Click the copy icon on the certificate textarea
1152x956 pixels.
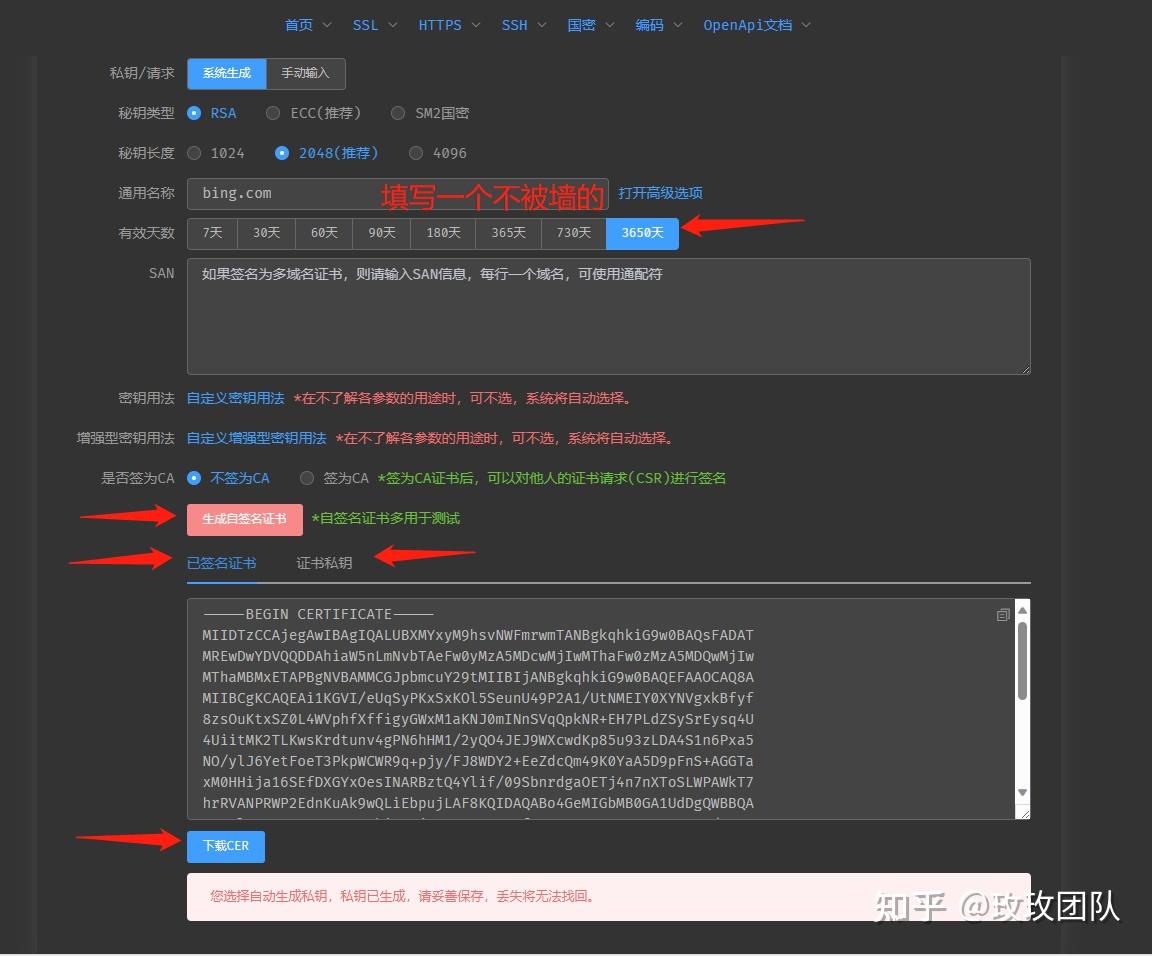click(1003, 615)
